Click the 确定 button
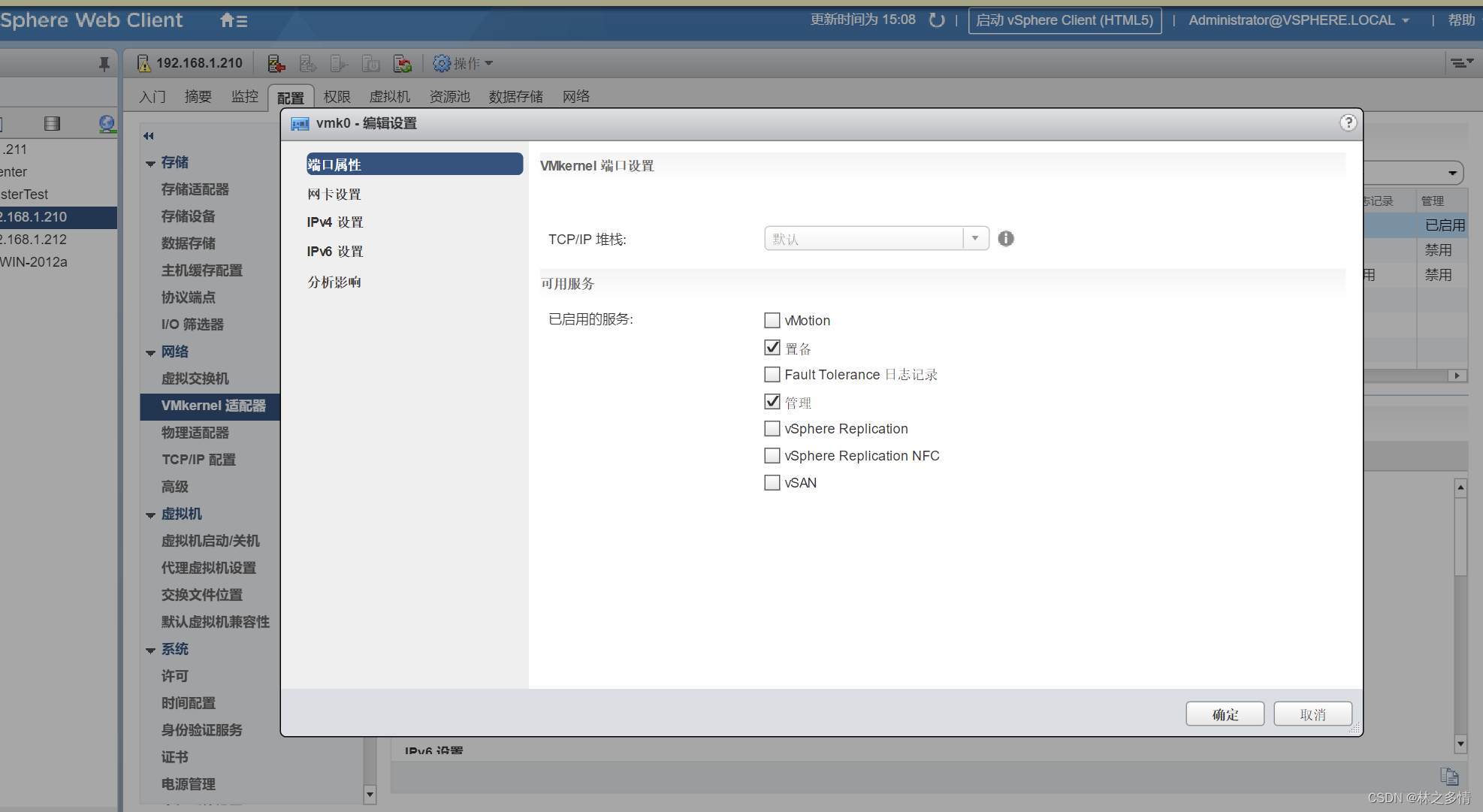This screenshot has width=1483, height=812. click(1225, 714)
